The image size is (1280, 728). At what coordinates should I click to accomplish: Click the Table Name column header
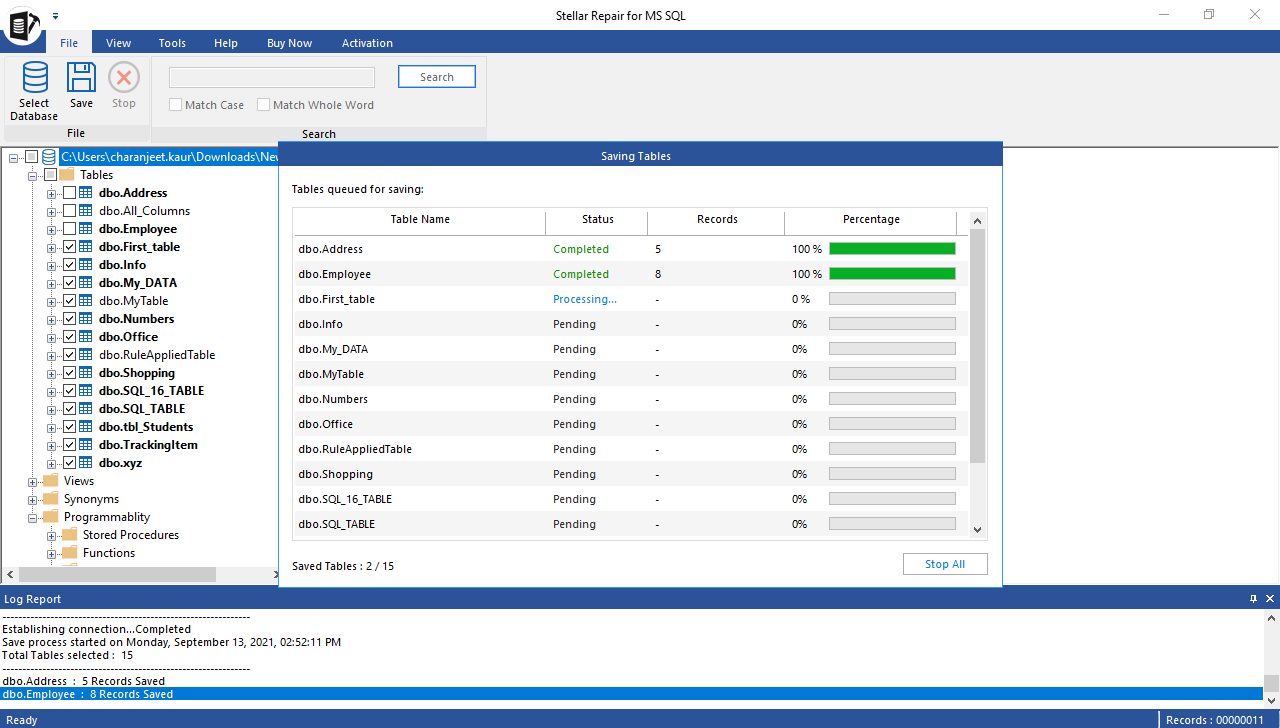pos(420,219)
